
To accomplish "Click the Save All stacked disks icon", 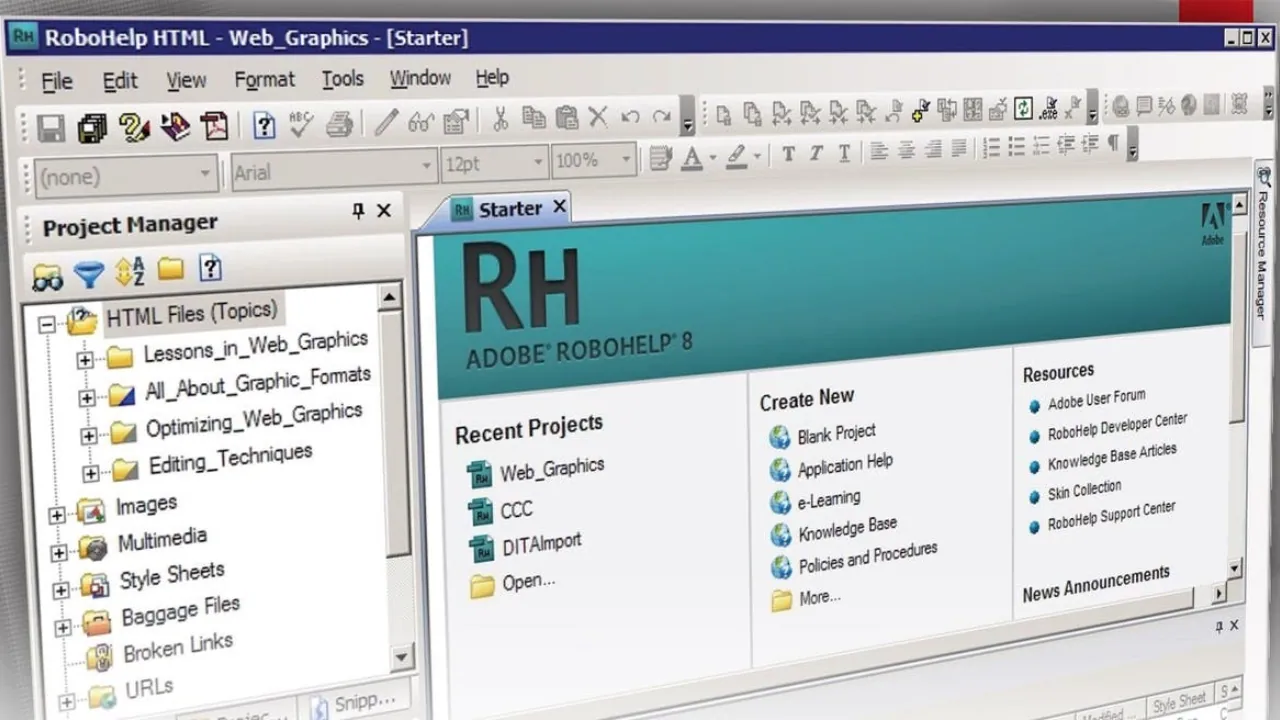I will (x=92, y=126).
